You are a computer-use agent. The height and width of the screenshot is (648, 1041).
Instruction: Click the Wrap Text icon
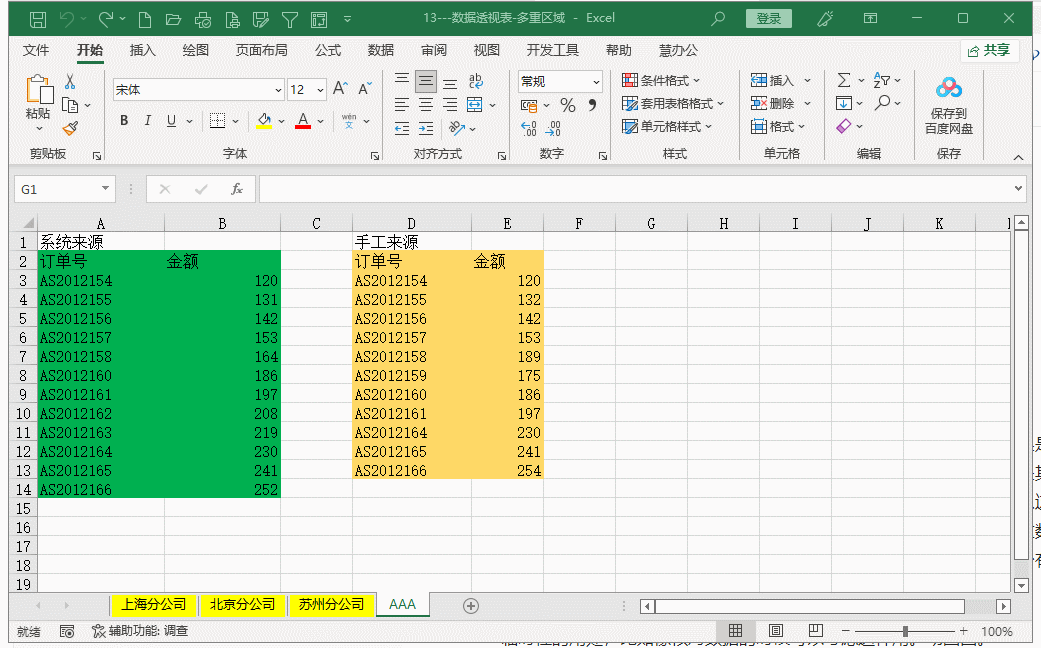(x=475, y=81)
